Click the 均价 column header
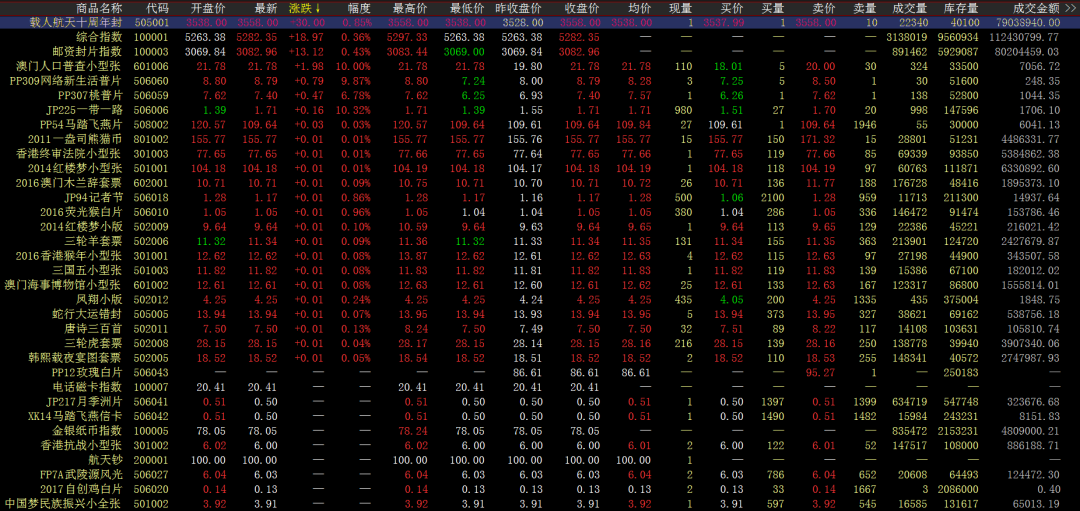 [639, 9]
